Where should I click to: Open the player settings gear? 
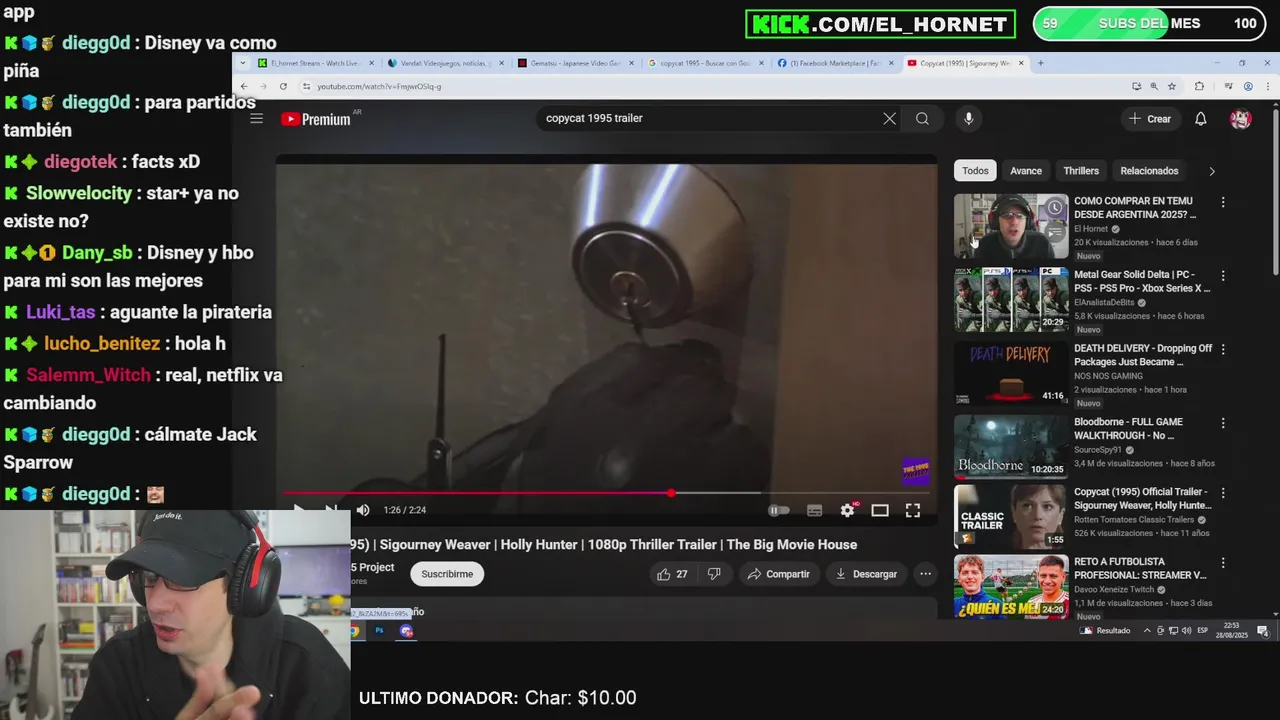point(848,510)
